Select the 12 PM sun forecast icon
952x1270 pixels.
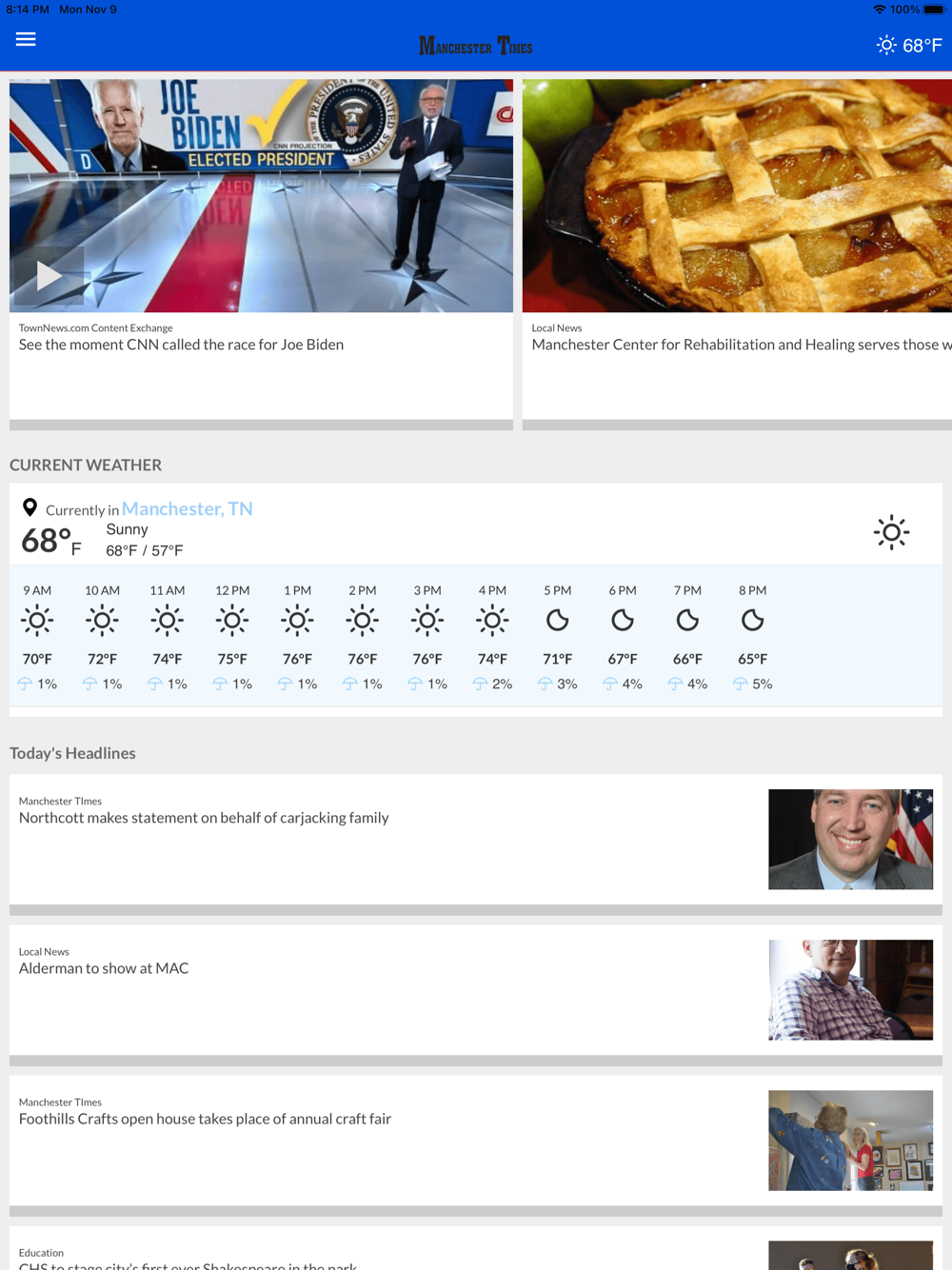[232, 621]
